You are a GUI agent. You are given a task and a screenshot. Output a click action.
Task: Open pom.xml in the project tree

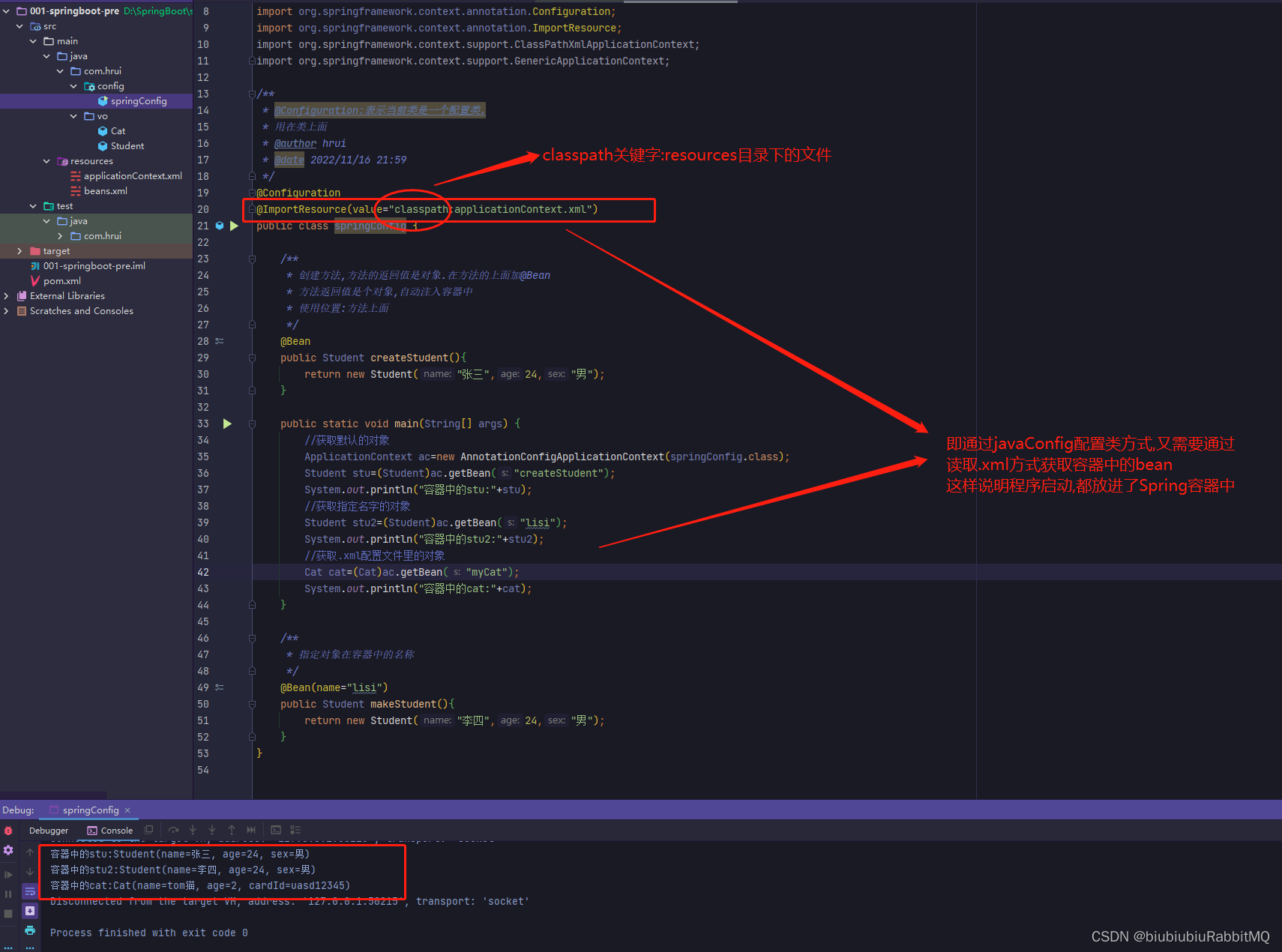61,281
